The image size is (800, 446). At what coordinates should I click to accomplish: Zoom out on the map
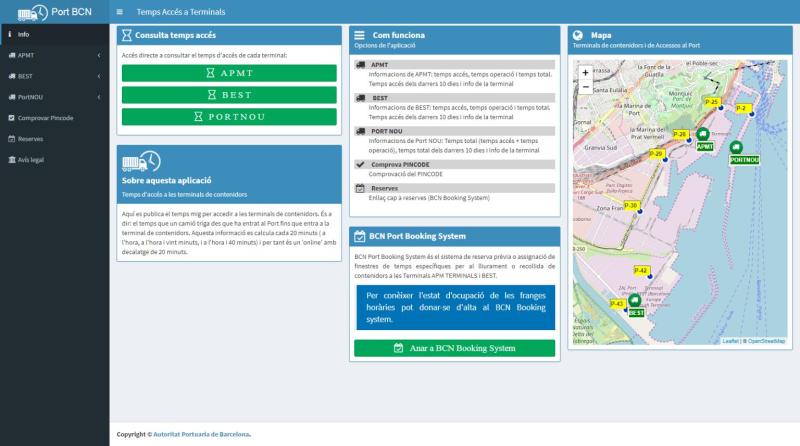tap(585, 87)
